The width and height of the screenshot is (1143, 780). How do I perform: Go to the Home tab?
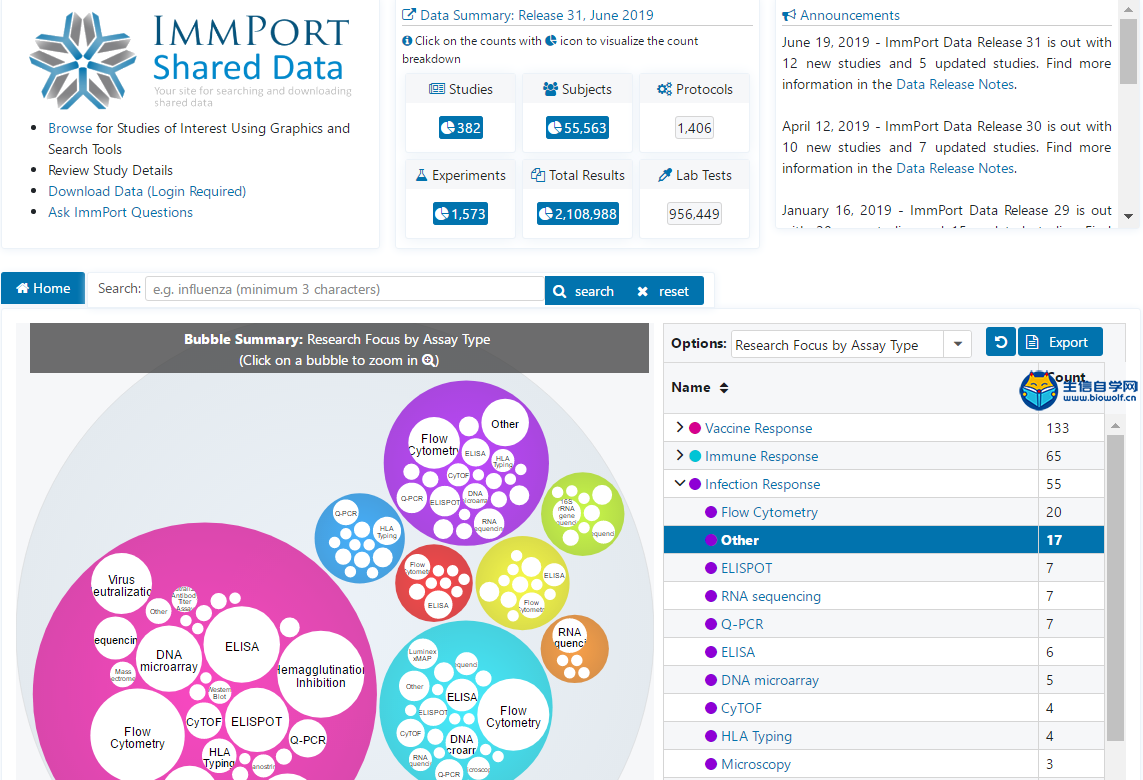[x=43, y=288]
